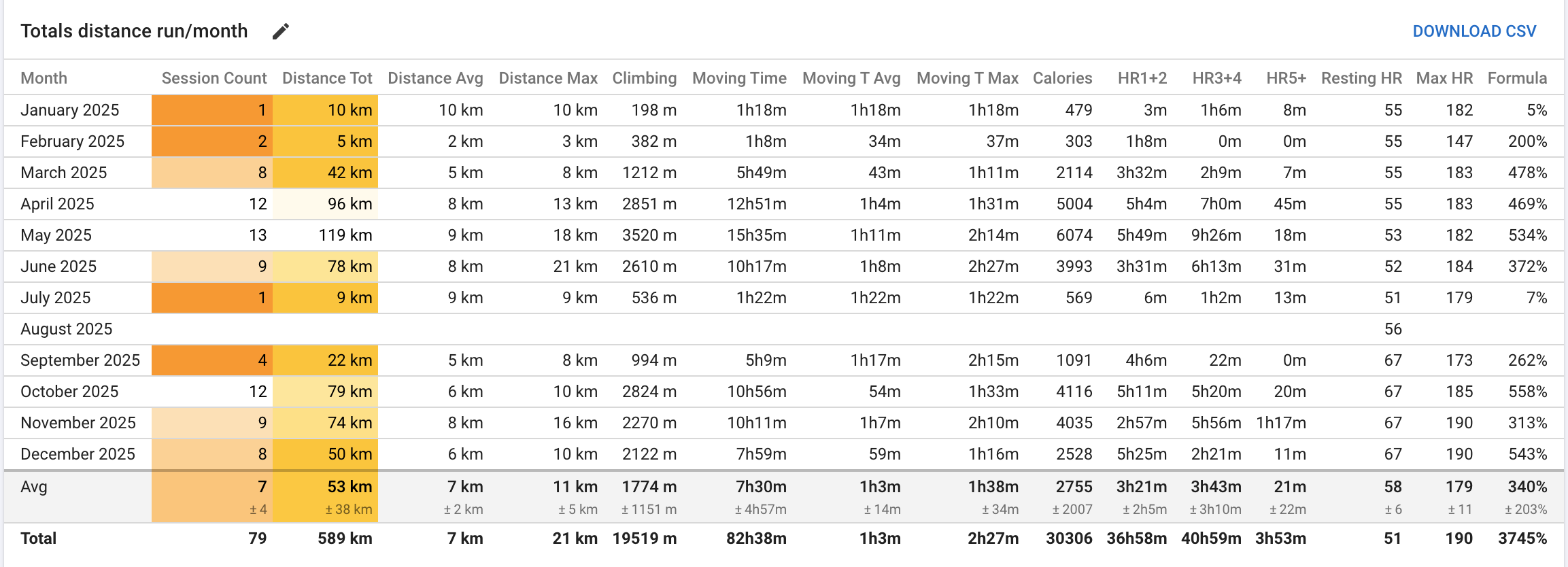The image size is (1568, 567).
Task: Sort by the Climbing column header
Action: tap(644, 78)
